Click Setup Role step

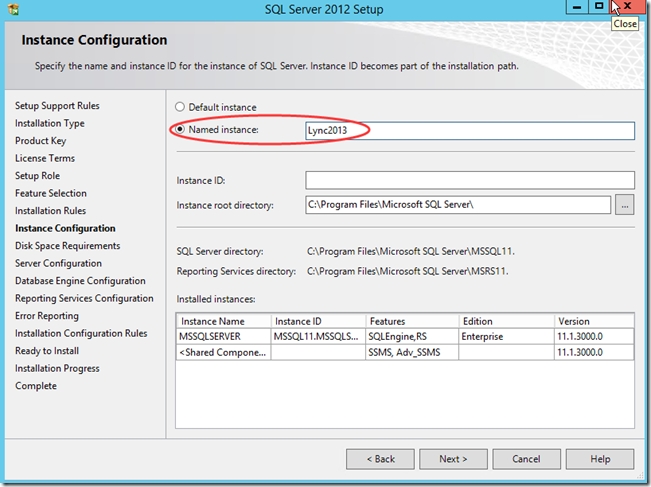pyautogui.click(x=37, y=176)
